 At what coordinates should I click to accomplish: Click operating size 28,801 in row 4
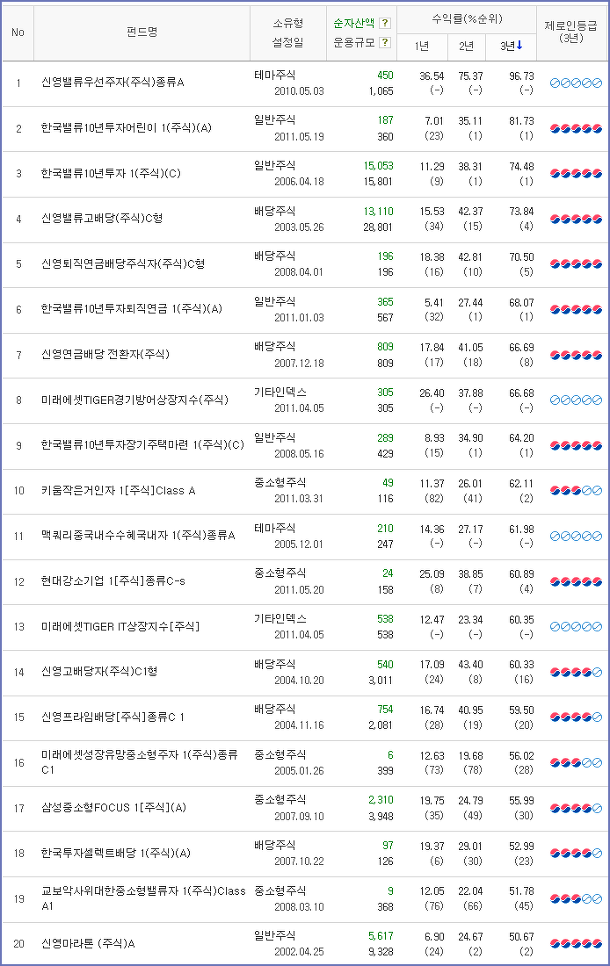[378, 227]
